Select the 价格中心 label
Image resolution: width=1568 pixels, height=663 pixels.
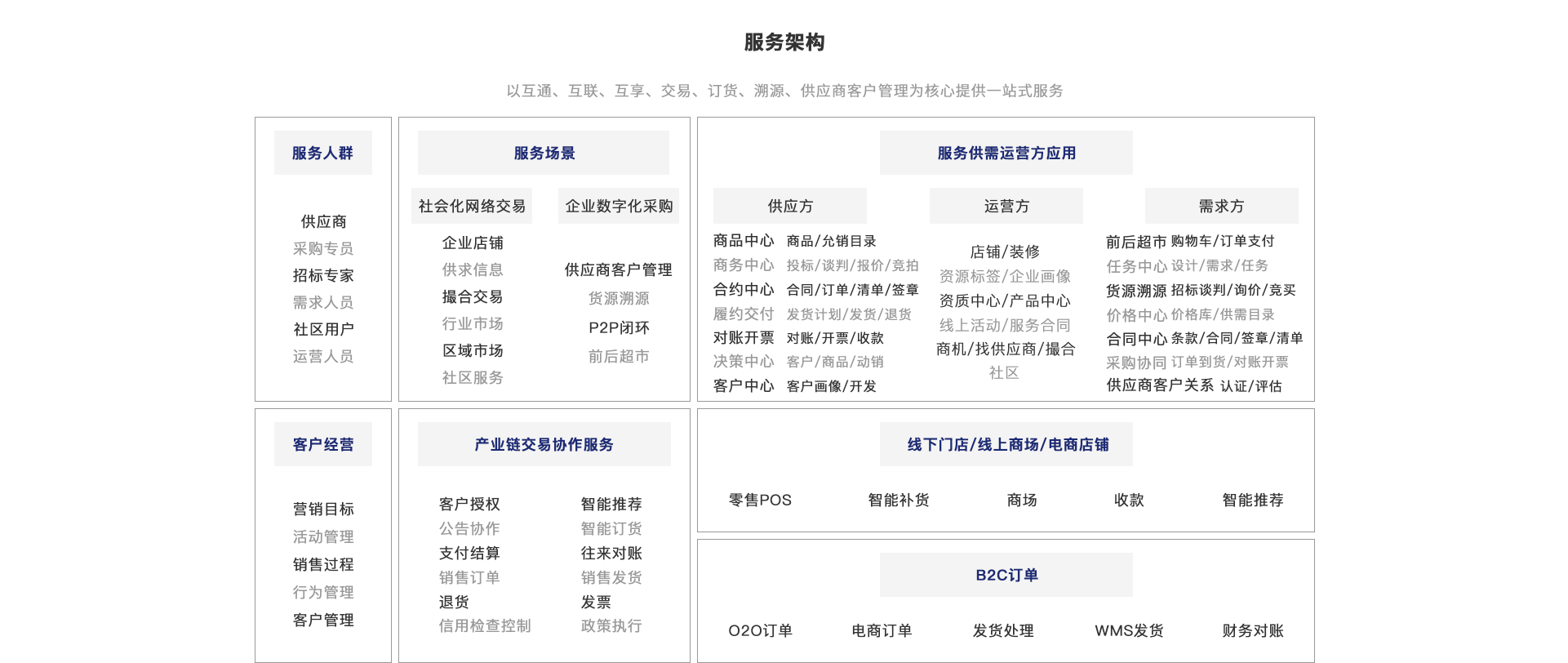point(1136,315)
